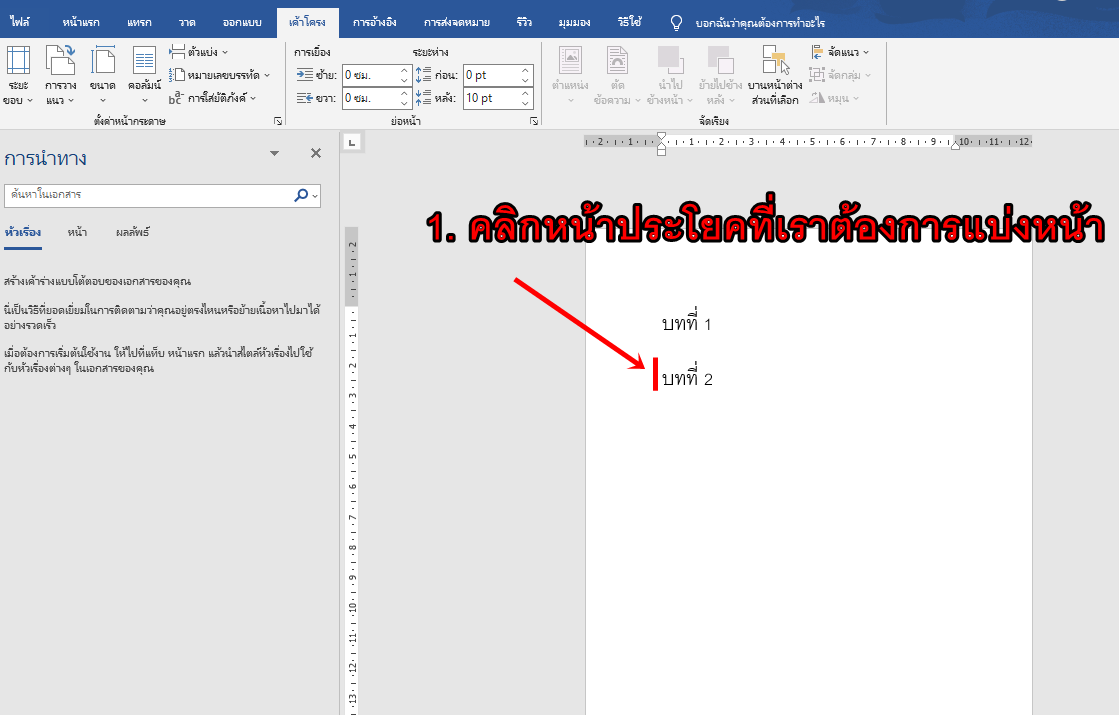The image size is (1119, 715).
Task: Open the ตัวแบ่ง (Breaks) menu
Action: click(198, 52)
